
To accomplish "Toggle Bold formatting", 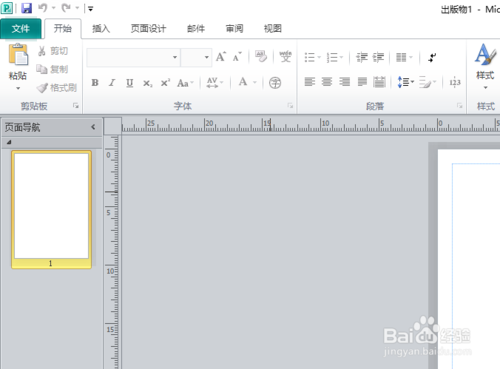I will click(x=95, y=83).
